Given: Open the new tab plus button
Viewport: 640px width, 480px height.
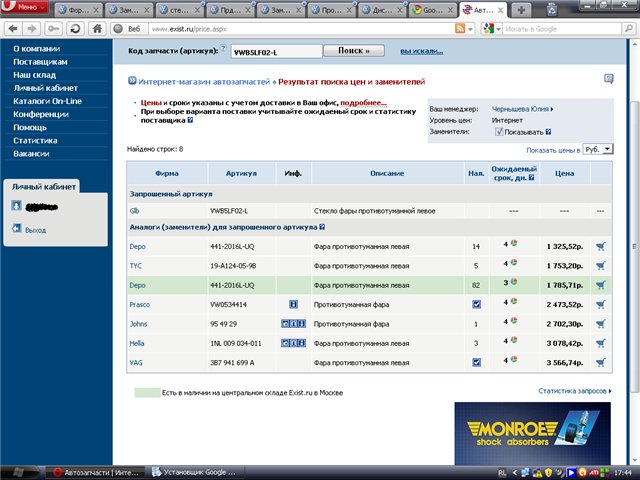Looking at the screenshot, I should [521, 10].
